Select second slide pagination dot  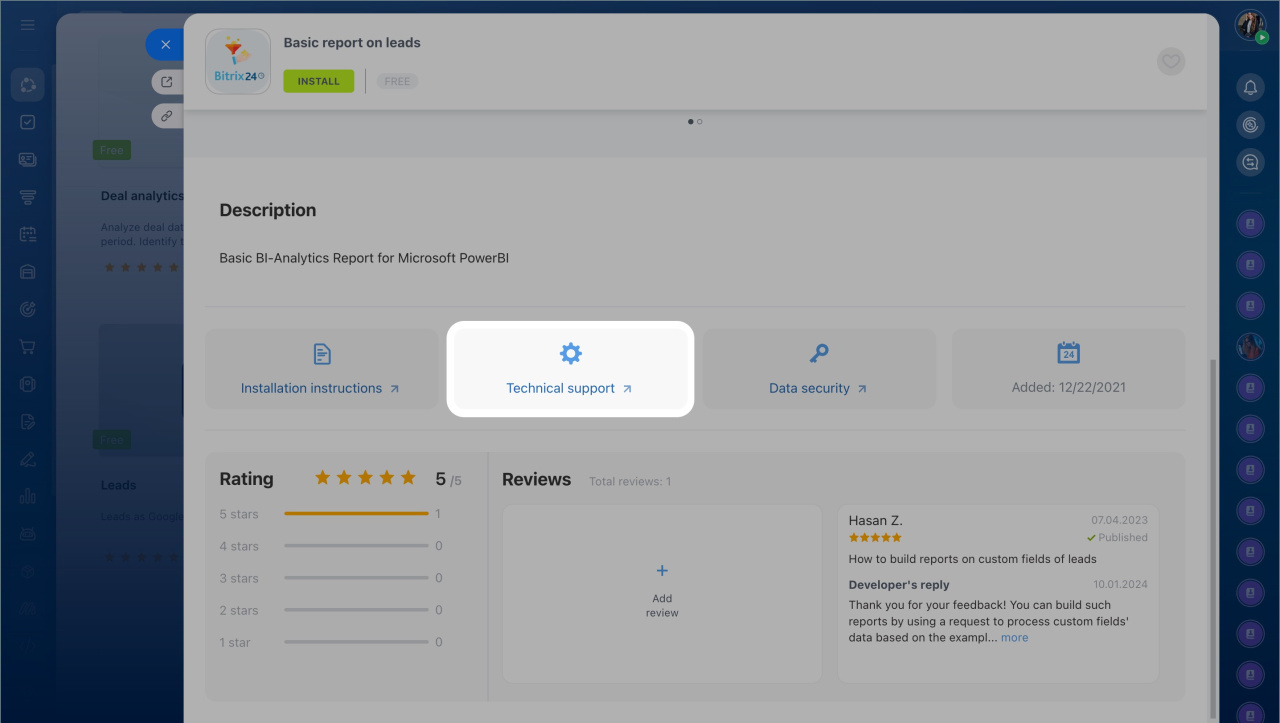(x=700, y=122)
